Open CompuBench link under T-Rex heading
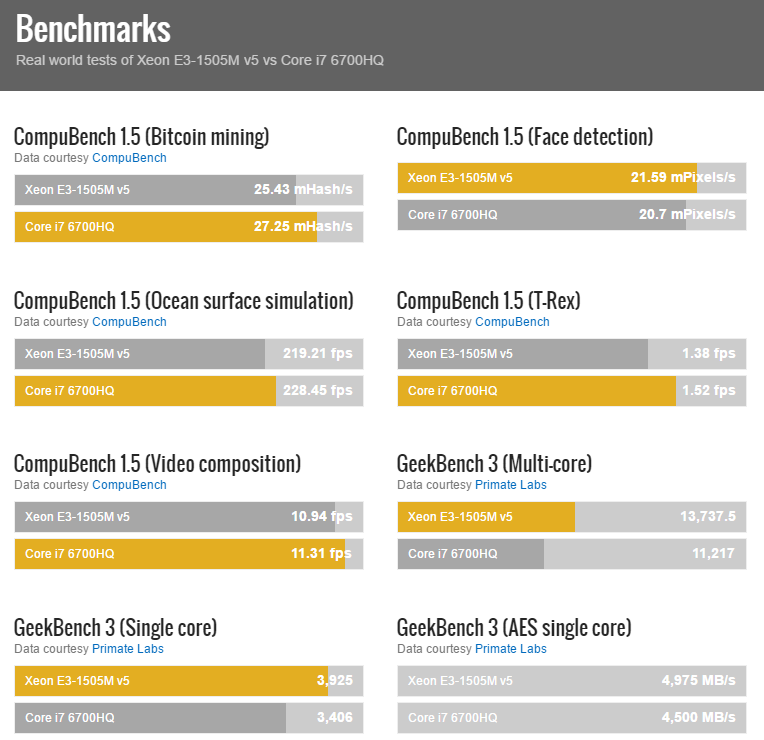The image size is (764, 740). (512, 322)
